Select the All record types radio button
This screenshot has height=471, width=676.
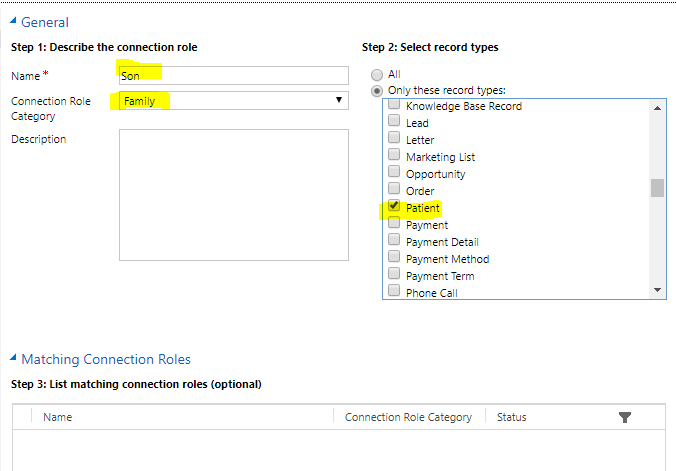click(x=377, y=75)
